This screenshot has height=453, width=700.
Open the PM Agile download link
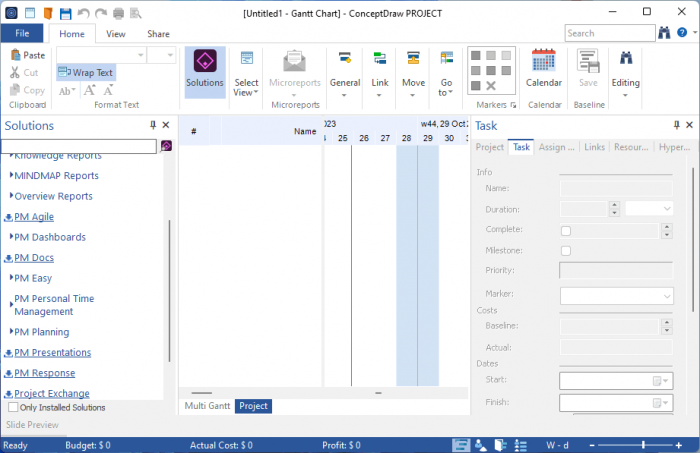34,216
